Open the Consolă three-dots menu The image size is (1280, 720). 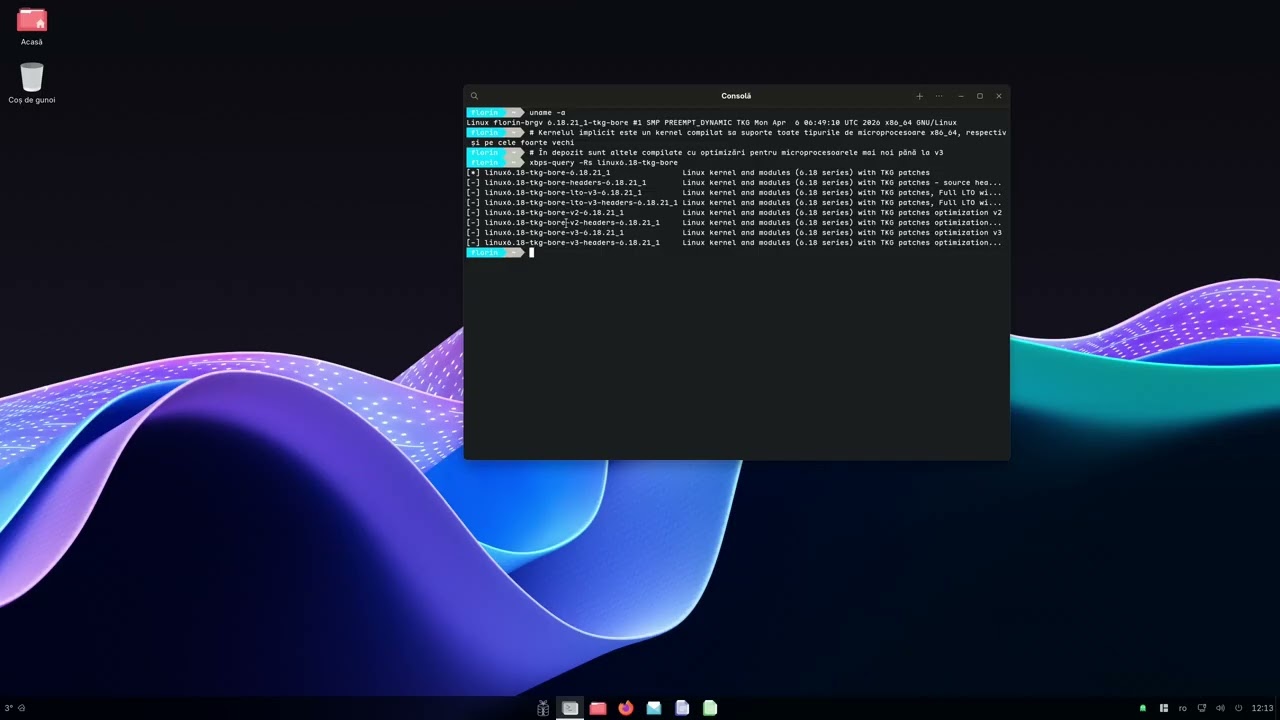939,96
